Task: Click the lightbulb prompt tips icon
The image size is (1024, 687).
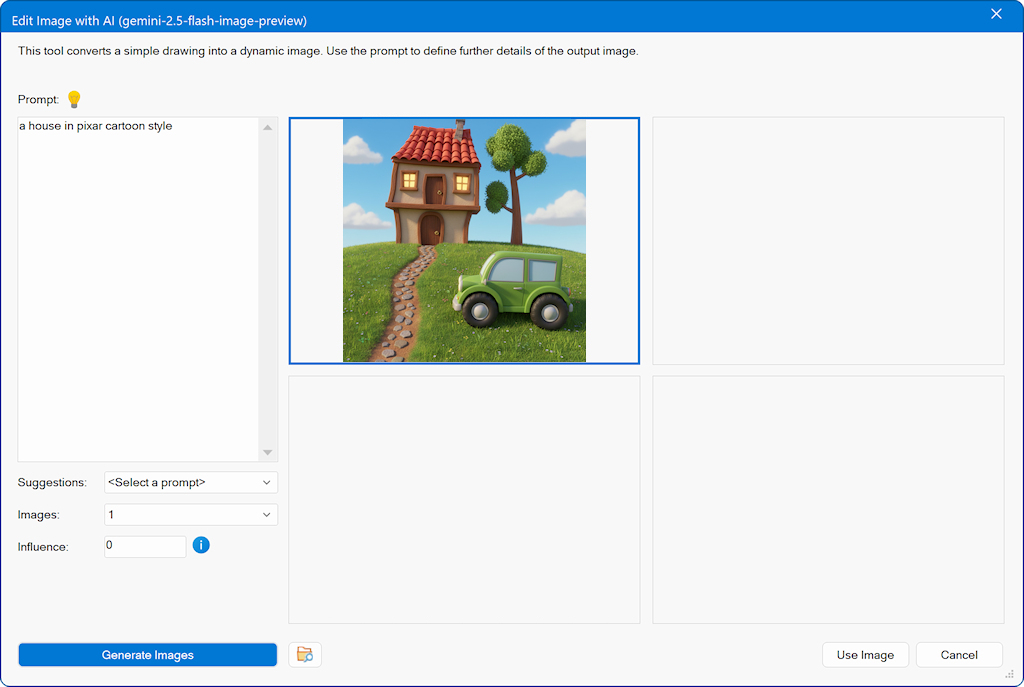Action: click(x=74, y=99)
